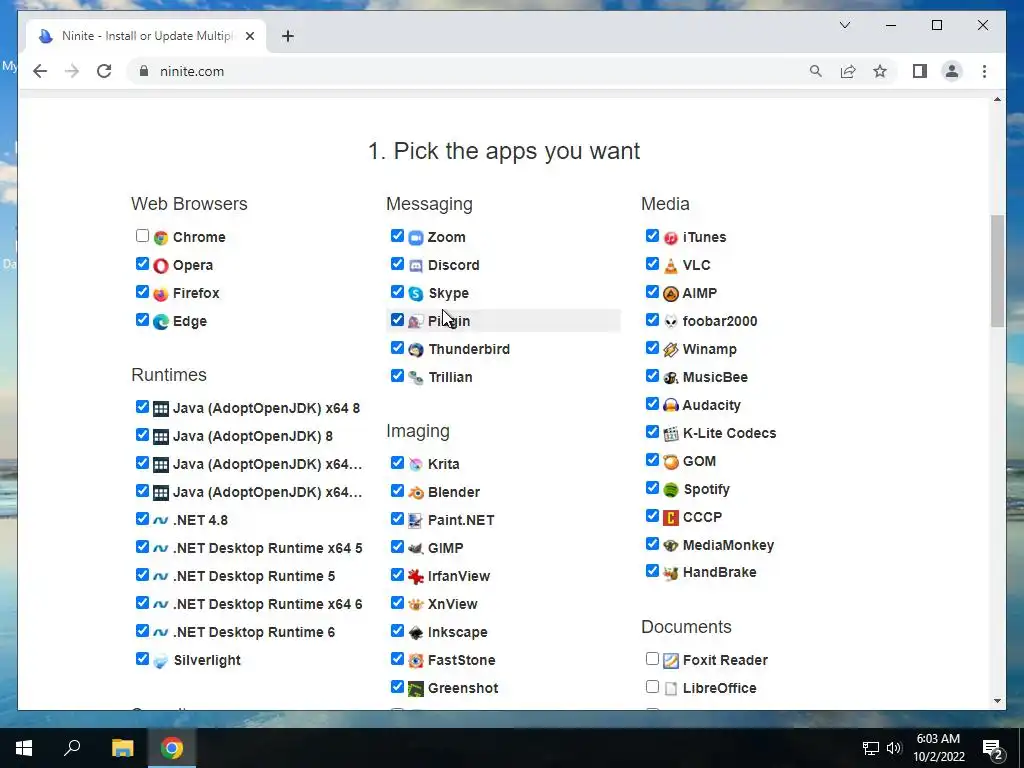Image resolution: width=1024 pixels, height=768 pixels.
Task: Click the Winamp app icon
Action: click(x=671, y=350)
